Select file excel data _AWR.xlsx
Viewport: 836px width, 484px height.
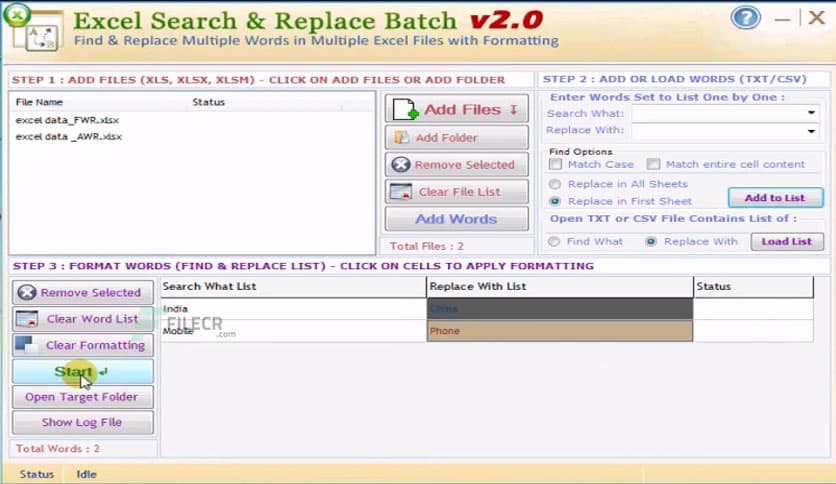(69, 137)
